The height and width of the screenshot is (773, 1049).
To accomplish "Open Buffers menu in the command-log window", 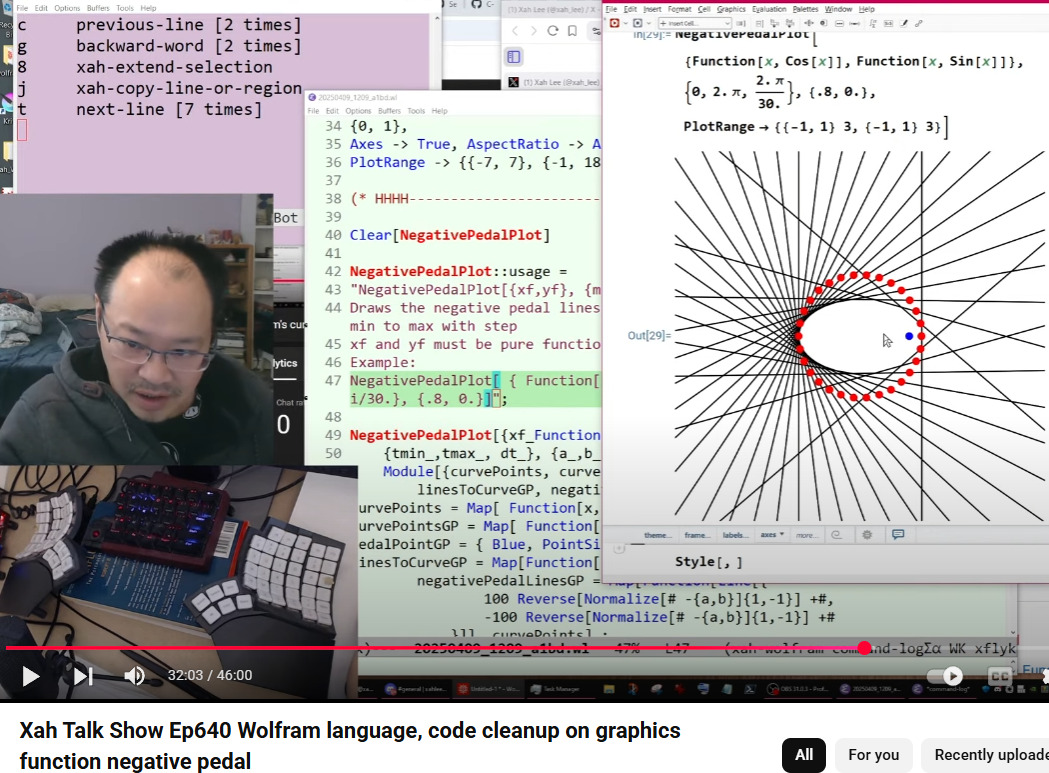I will [x=98, y=8].
